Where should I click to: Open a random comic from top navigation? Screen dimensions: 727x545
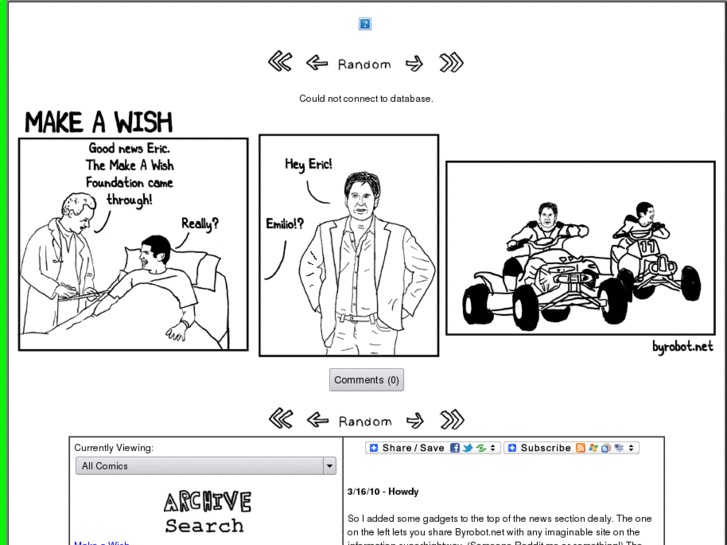point(364,64)
